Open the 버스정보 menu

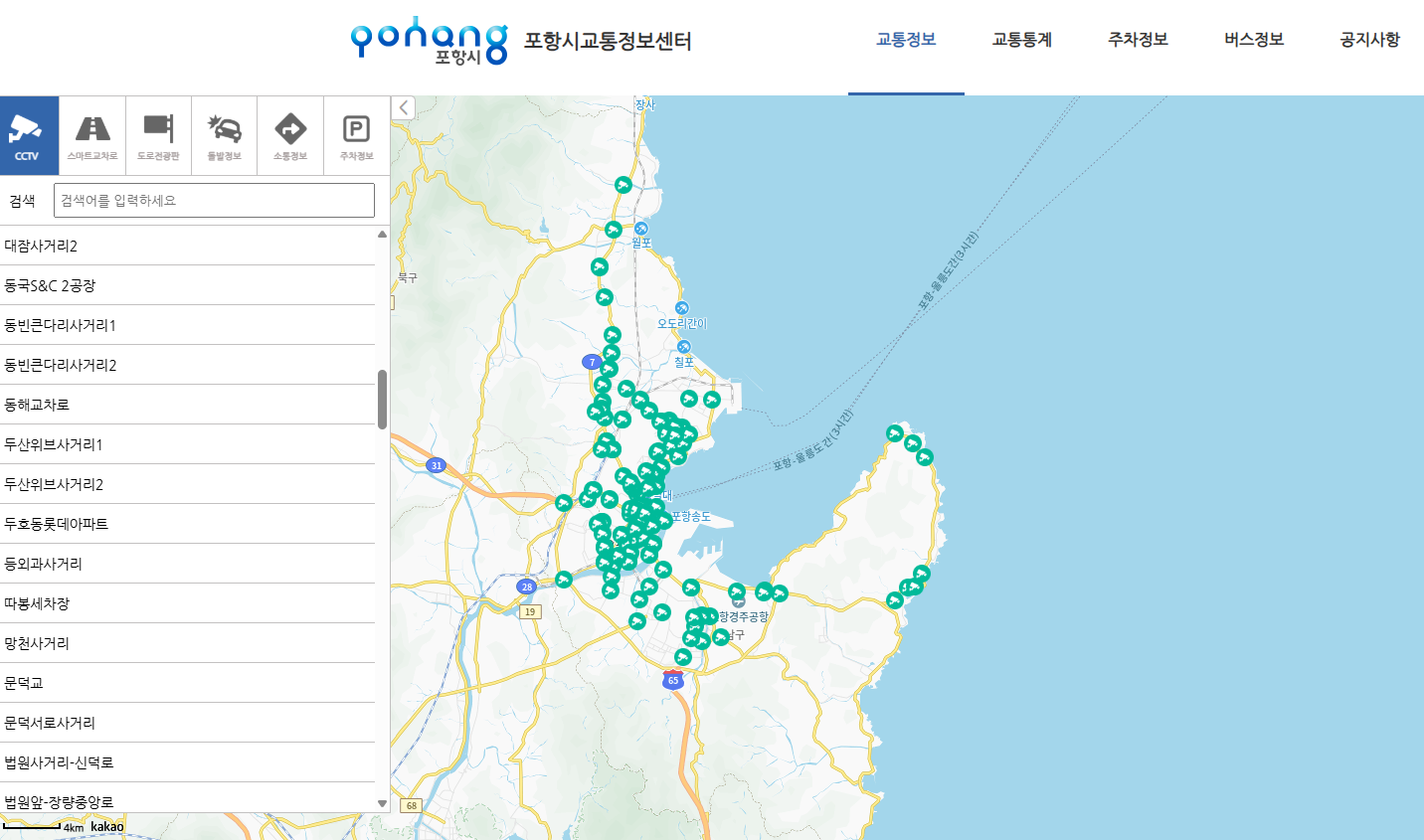coord(1254,40)
